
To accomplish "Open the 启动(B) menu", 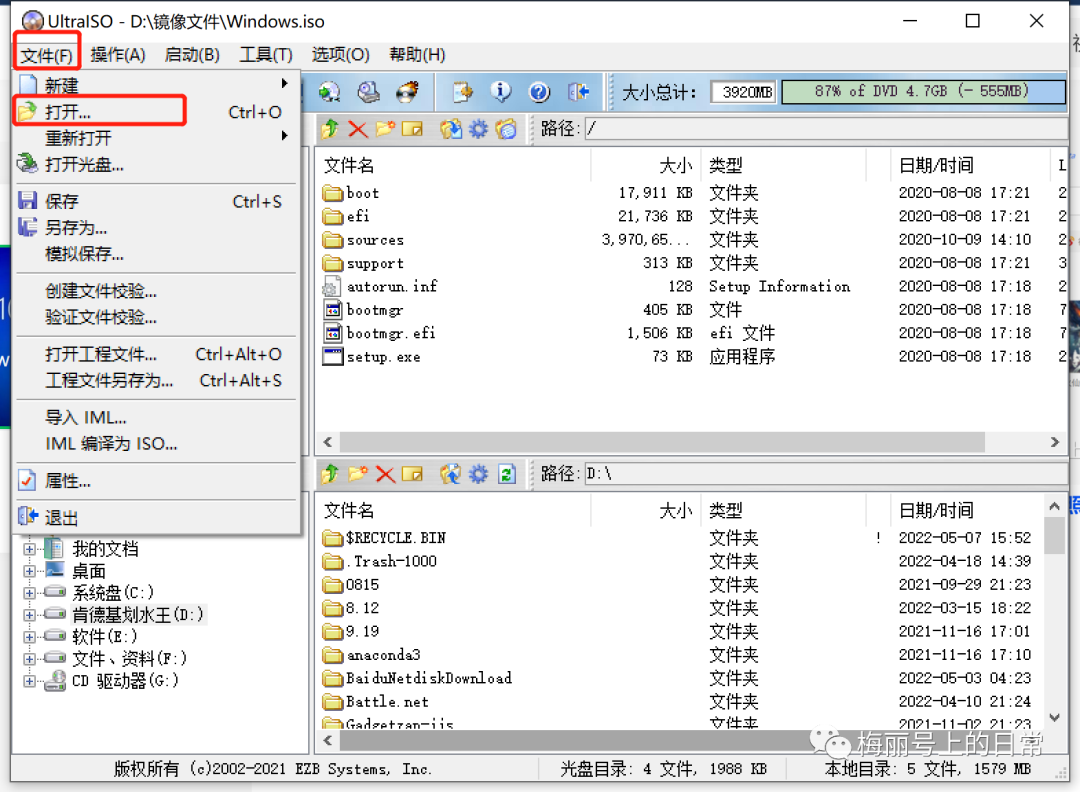I will 192,54.
